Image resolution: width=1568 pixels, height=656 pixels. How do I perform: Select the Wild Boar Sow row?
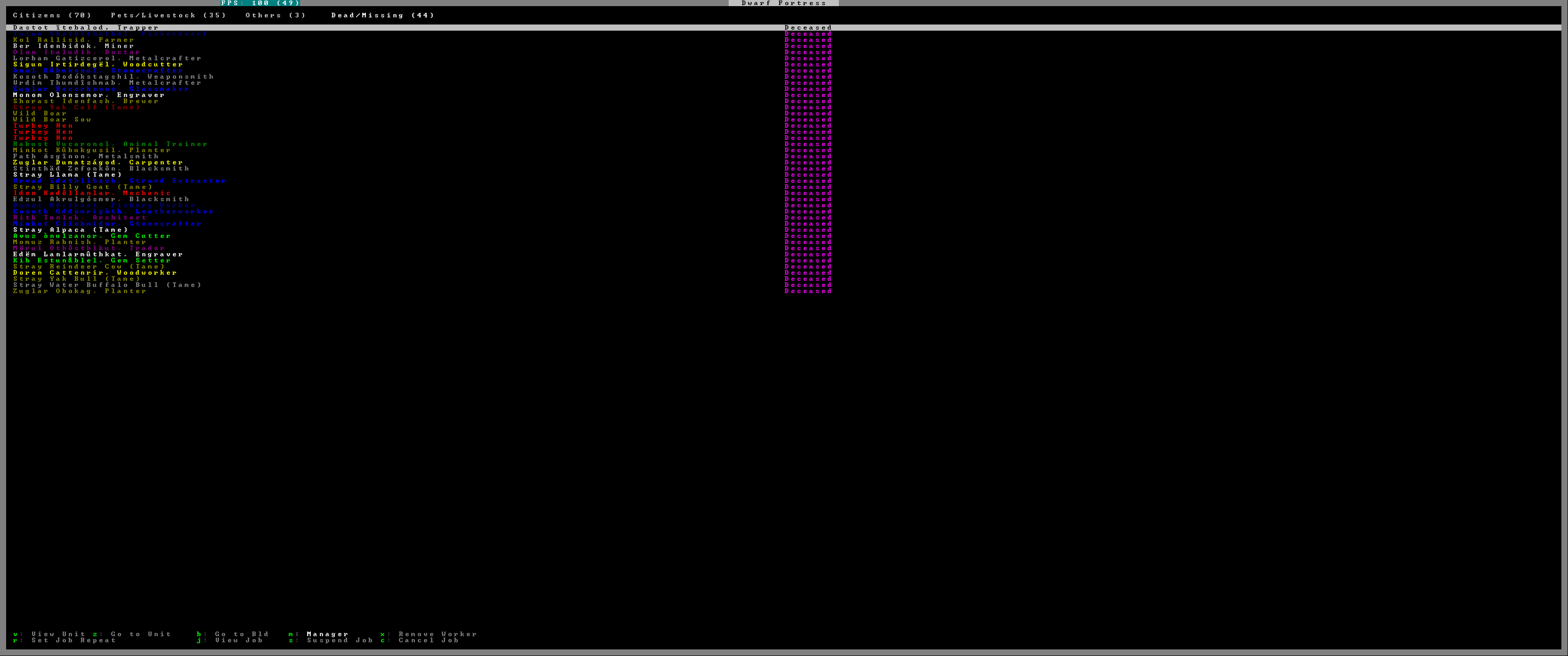[52, 119]
